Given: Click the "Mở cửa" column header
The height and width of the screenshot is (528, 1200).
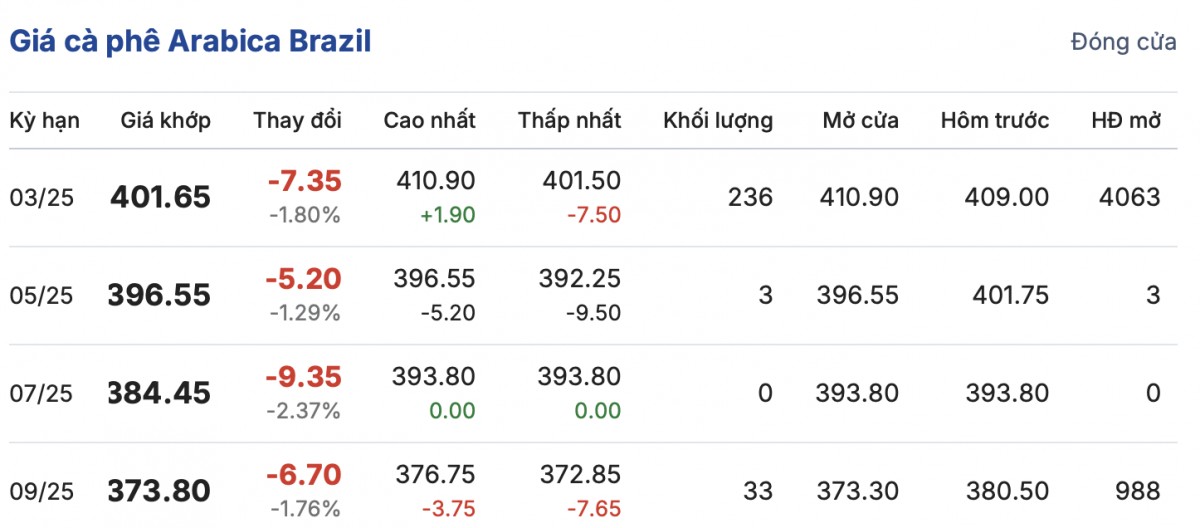Looking at the screenshot, I should point(861,121).
